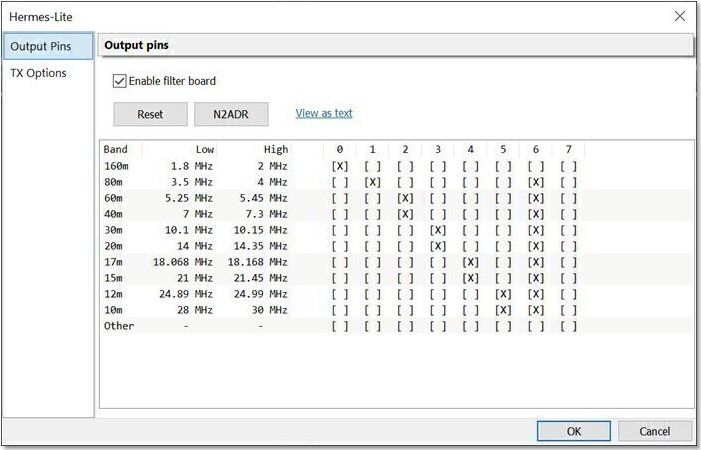Select the 40m band row label

(x=113, y=214)
